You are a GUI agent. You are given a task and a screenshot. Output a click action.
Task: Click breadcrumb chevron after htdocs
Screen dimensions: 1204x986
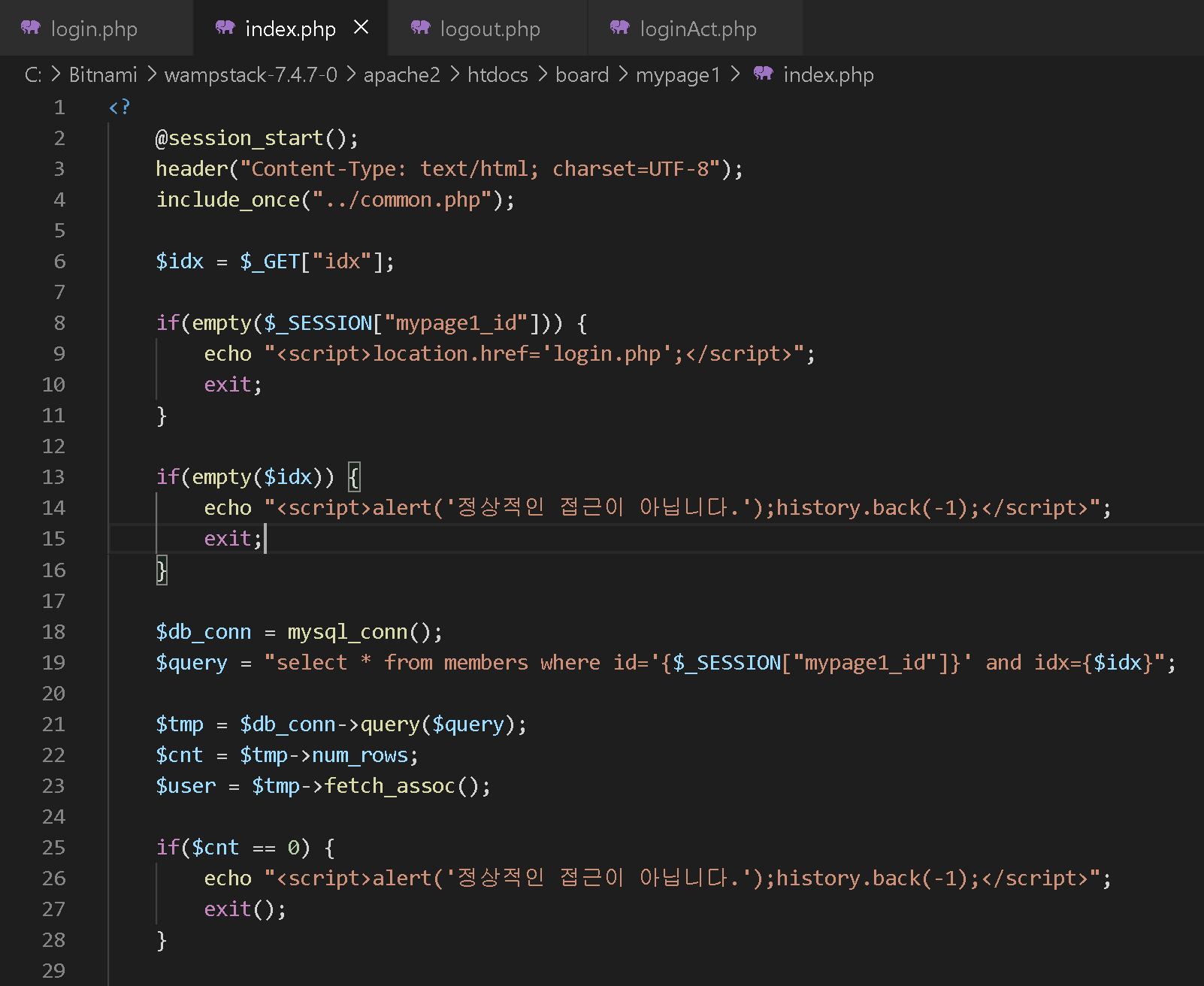click(x=542, y=74)
